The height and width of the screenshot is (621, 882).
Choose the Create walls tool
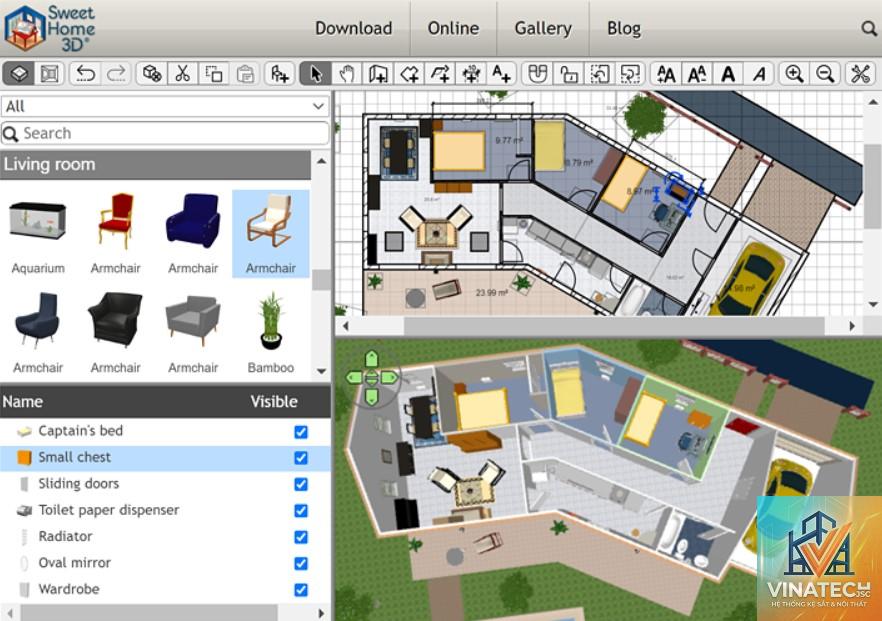[378, 74]
